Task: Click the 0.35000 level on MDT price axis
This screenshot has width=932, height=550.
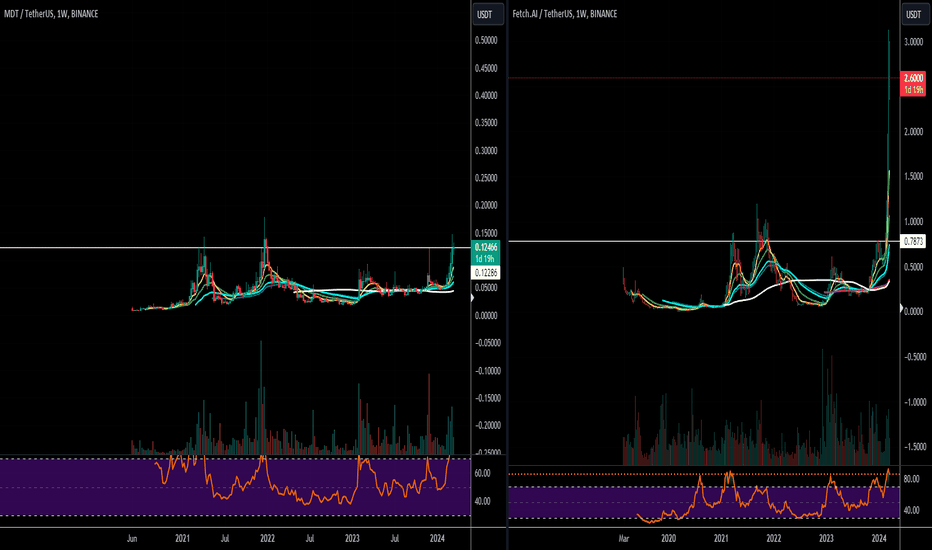Action: (x=486, y=123)
